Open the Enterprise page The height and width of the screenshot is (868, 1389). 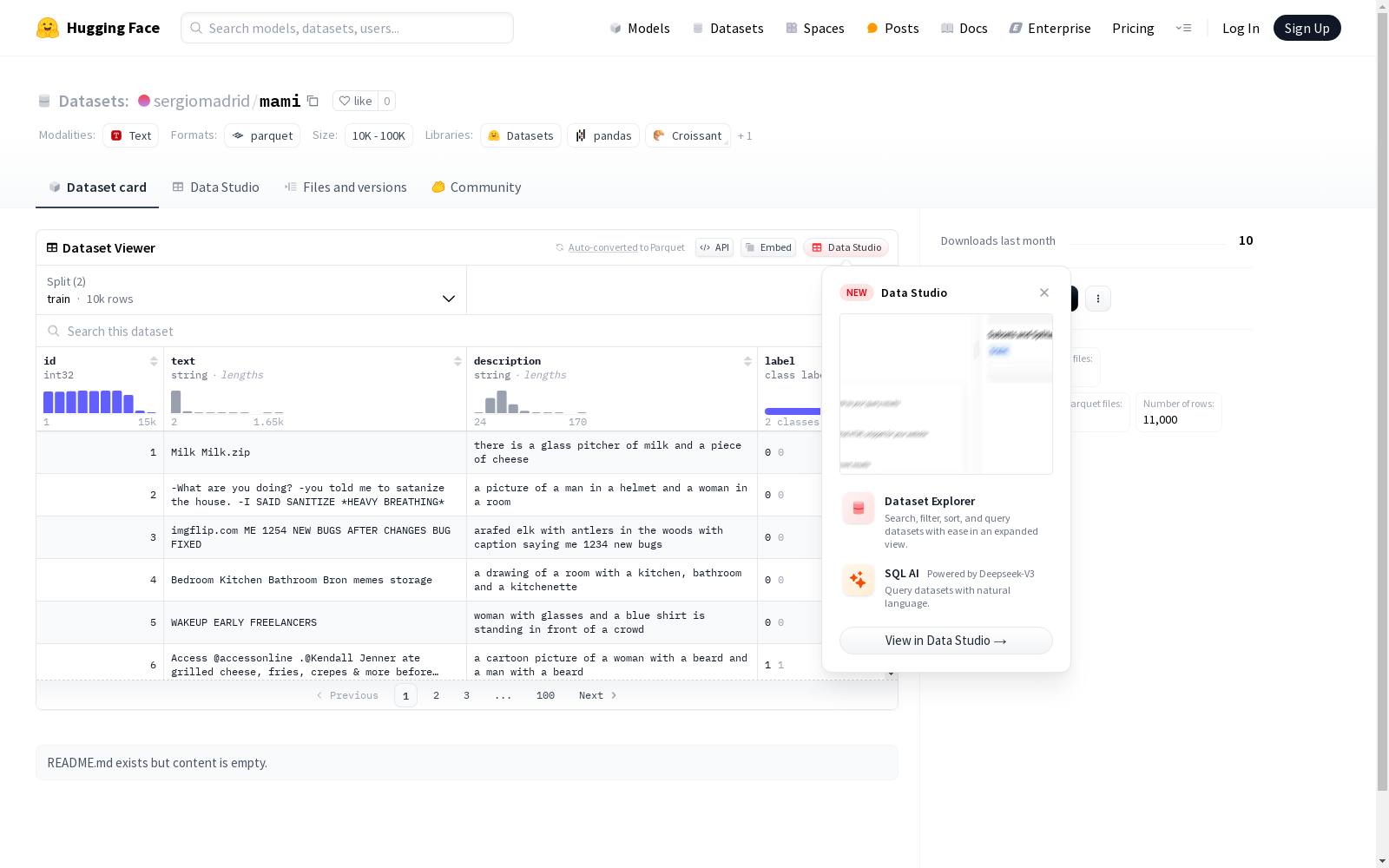tap(1050, 28)
